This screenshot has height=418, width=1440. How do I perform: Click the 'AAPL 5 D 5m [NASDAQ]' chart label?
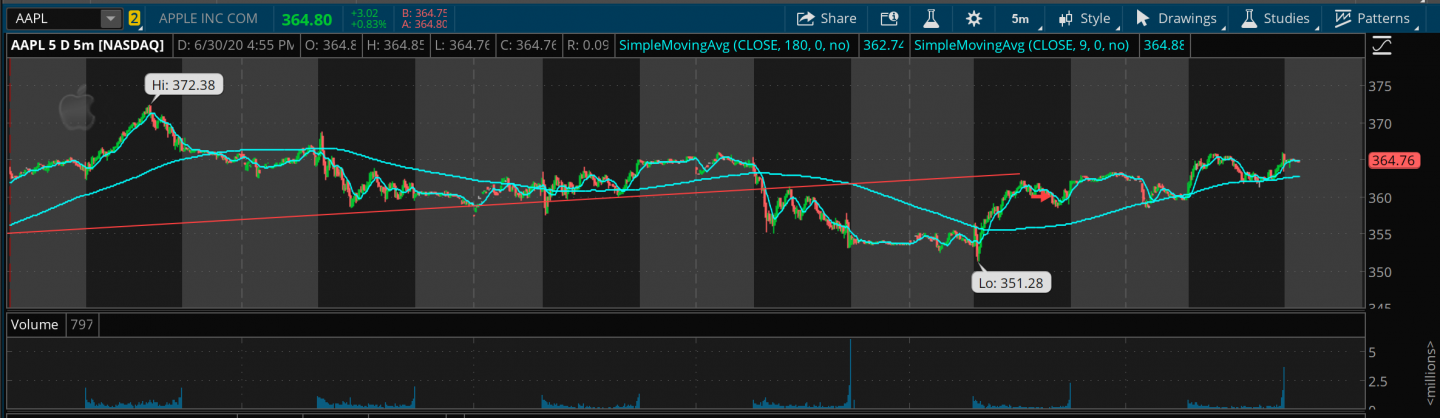pyautogui.click(x=90, y=45)
